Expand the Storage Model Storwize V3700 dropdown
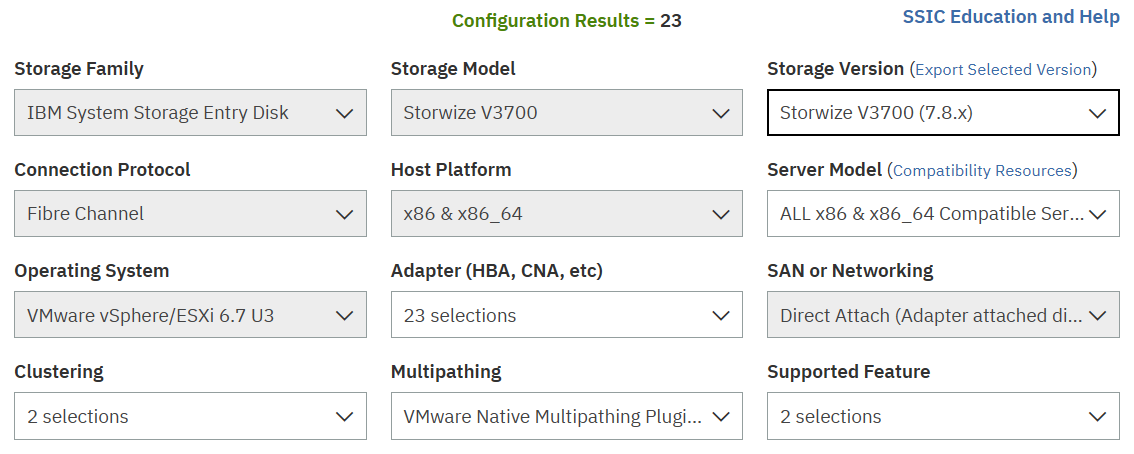1134x454 pixels. [566, 113]
